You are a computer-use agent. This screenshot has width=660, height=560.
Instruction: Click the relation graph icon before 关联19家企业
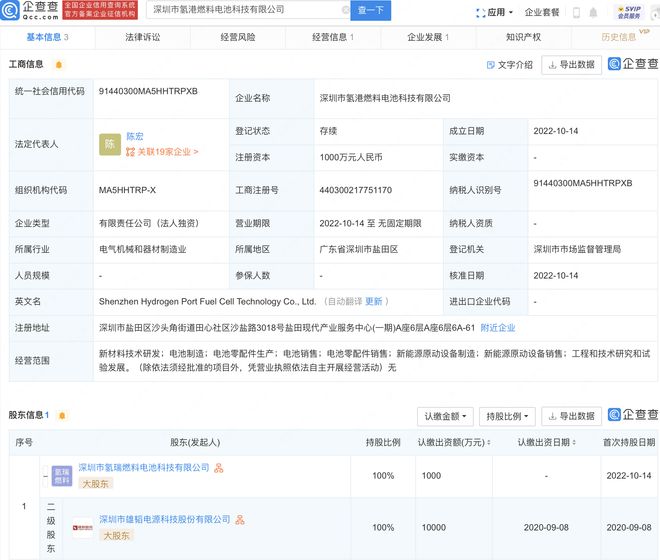tap(130, 152)
